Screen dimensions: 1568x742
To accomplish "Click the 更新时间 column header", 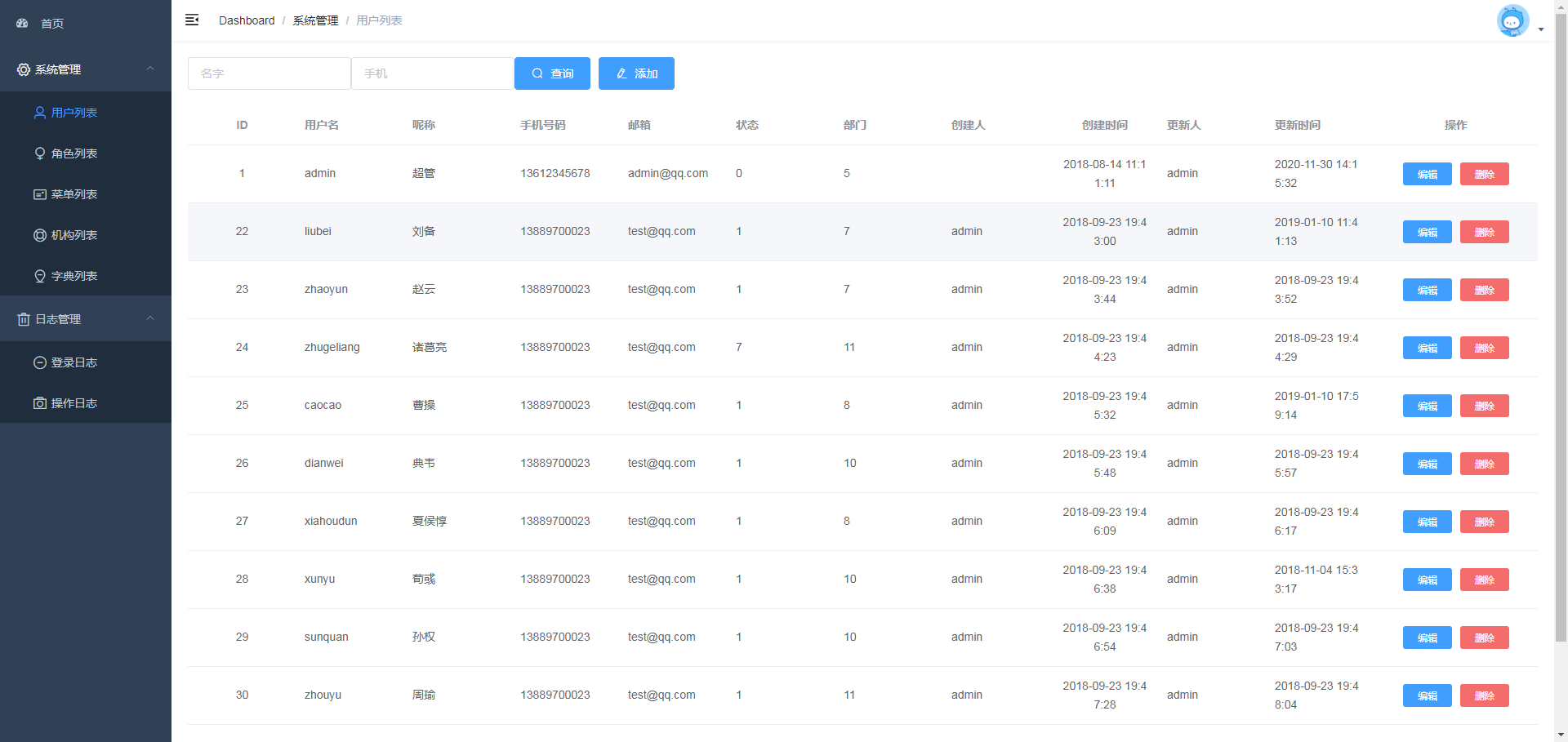I will point(1298,125).
